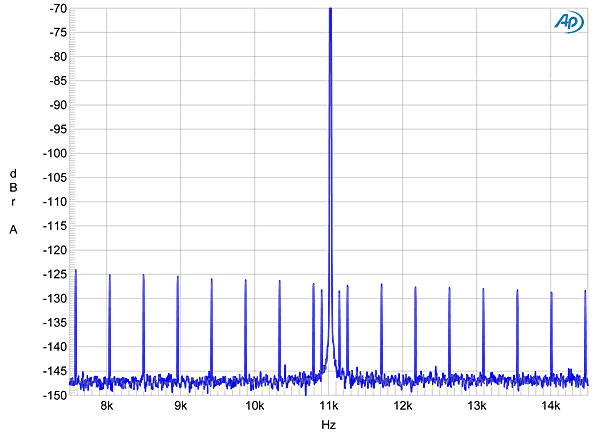
Task: Click the 14k x-axis tick label
Action: click(x=551, y=407)
